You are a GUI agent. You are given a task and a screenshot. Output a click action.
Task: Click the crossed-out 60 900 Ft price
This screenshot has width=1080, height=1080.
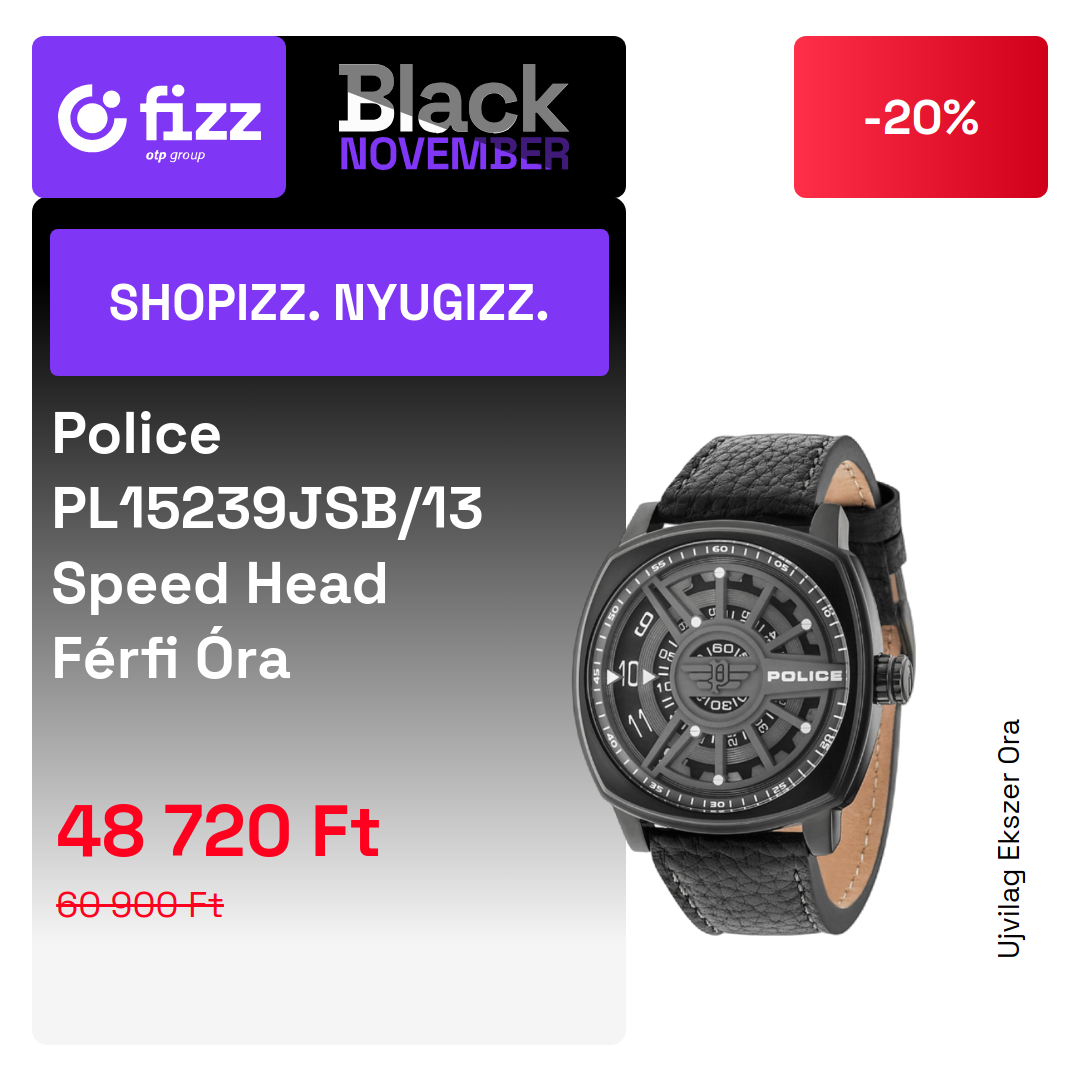[140, 904]
